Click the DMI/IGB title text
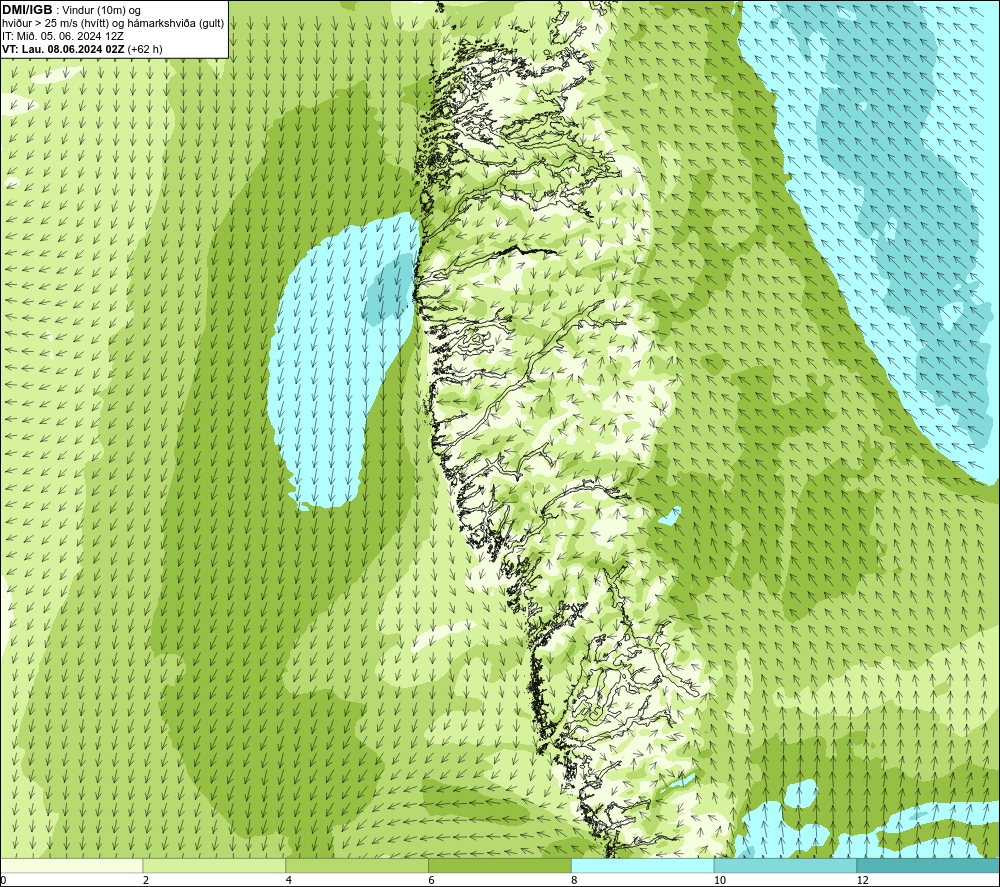 pyautogui.click(x=27, y=10)
